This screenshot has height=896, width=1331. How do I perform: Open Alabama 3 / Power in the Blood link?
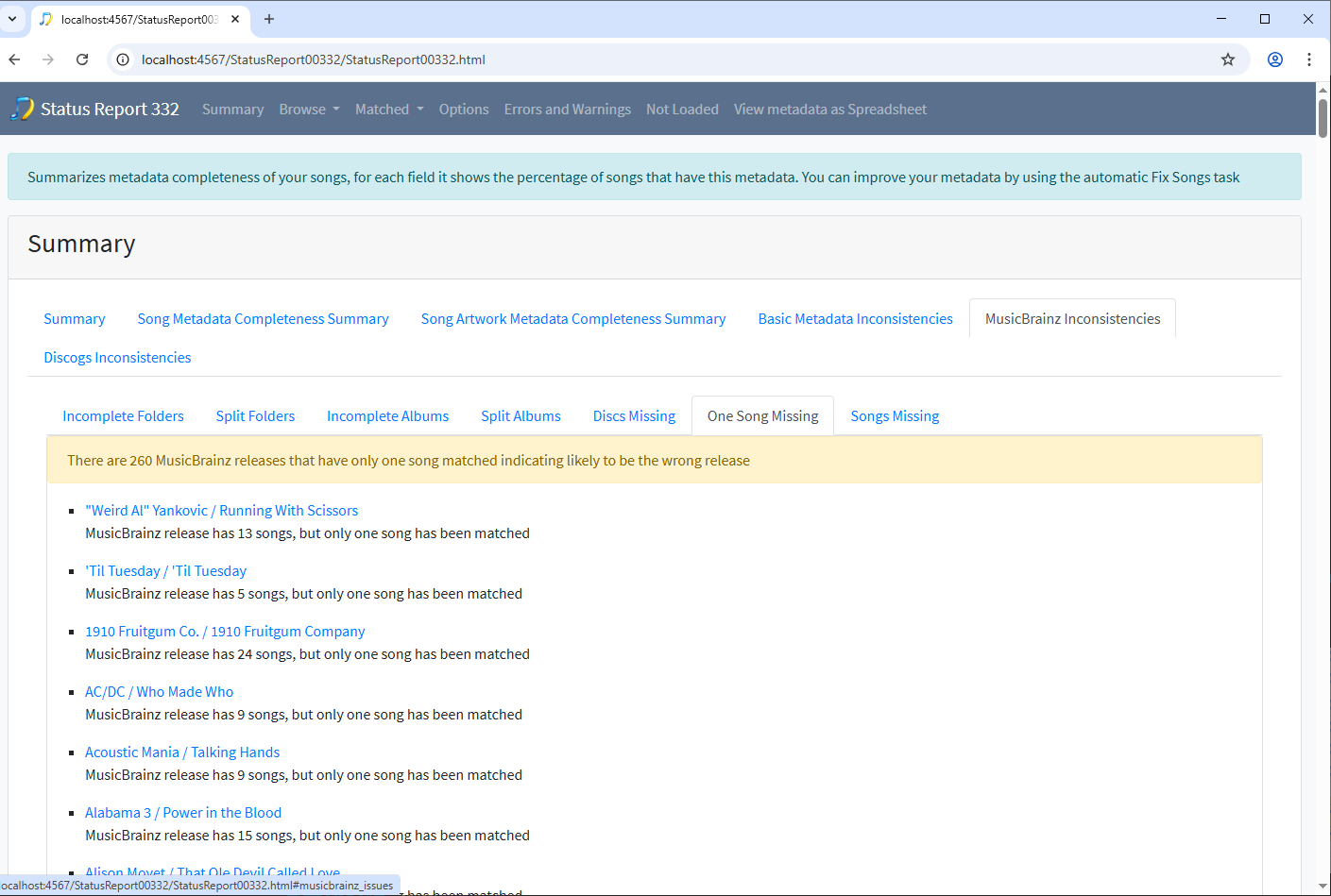pyautogui.click(x=183, y=813)
